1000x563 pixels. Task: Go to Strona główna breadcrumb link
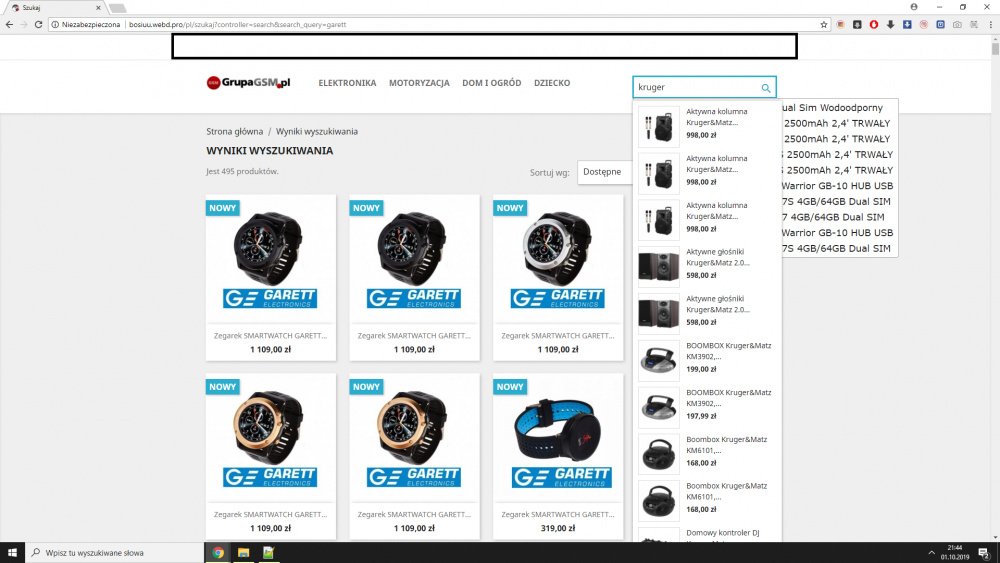coord(234,131)
